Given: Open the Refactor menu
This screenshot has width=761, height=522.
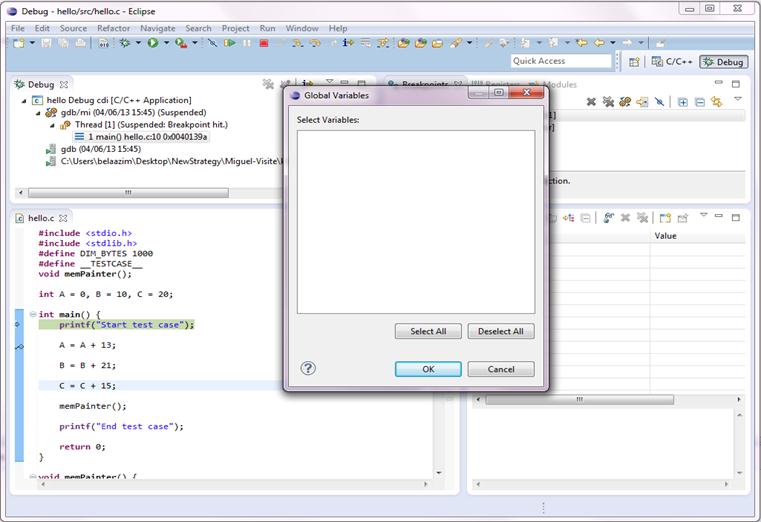Looking at the screenshot, I should point(113,28).
